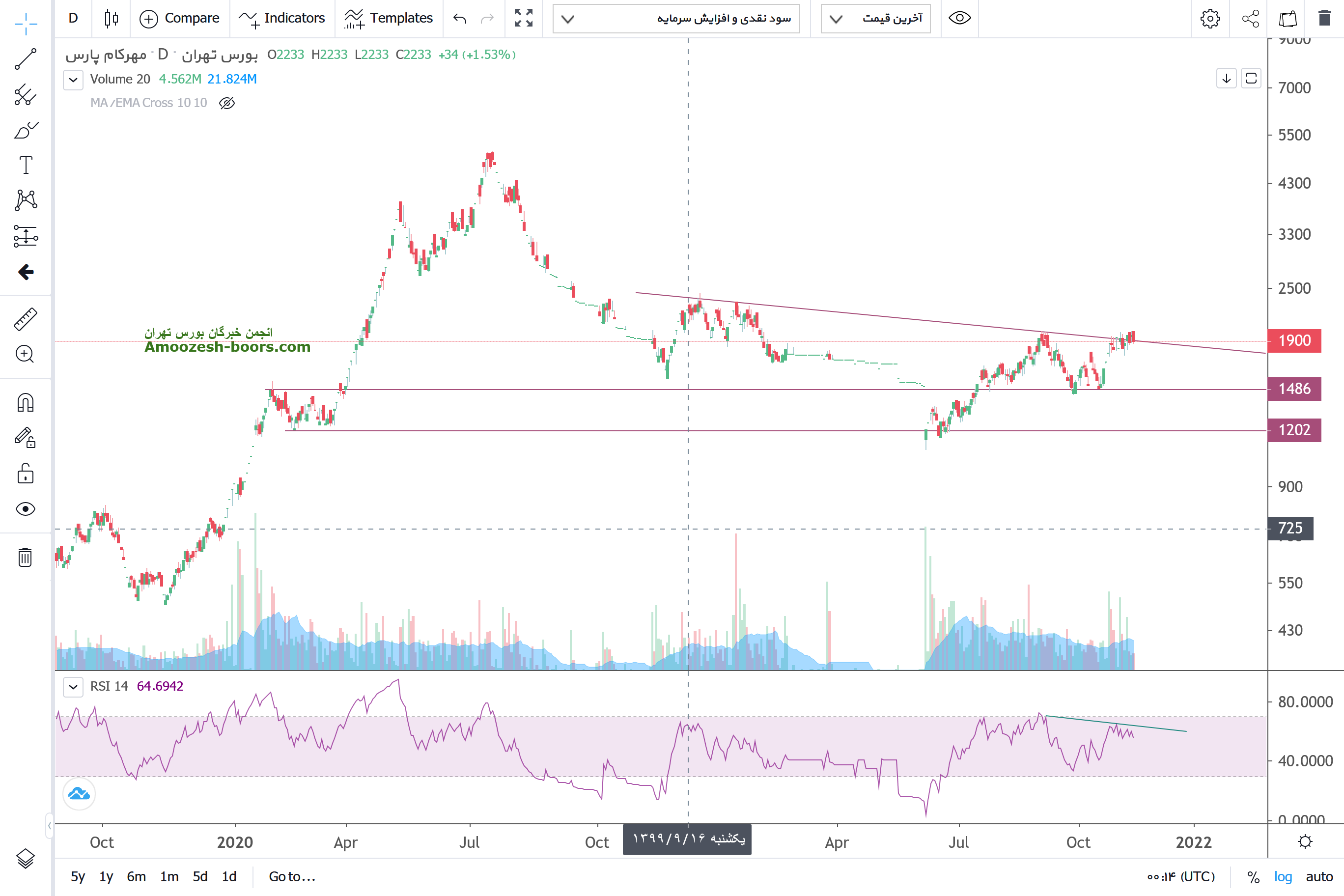Remove all drawings with the trash icon
Viewport: 1344px width, 896px height.
(x=25, y=557)
